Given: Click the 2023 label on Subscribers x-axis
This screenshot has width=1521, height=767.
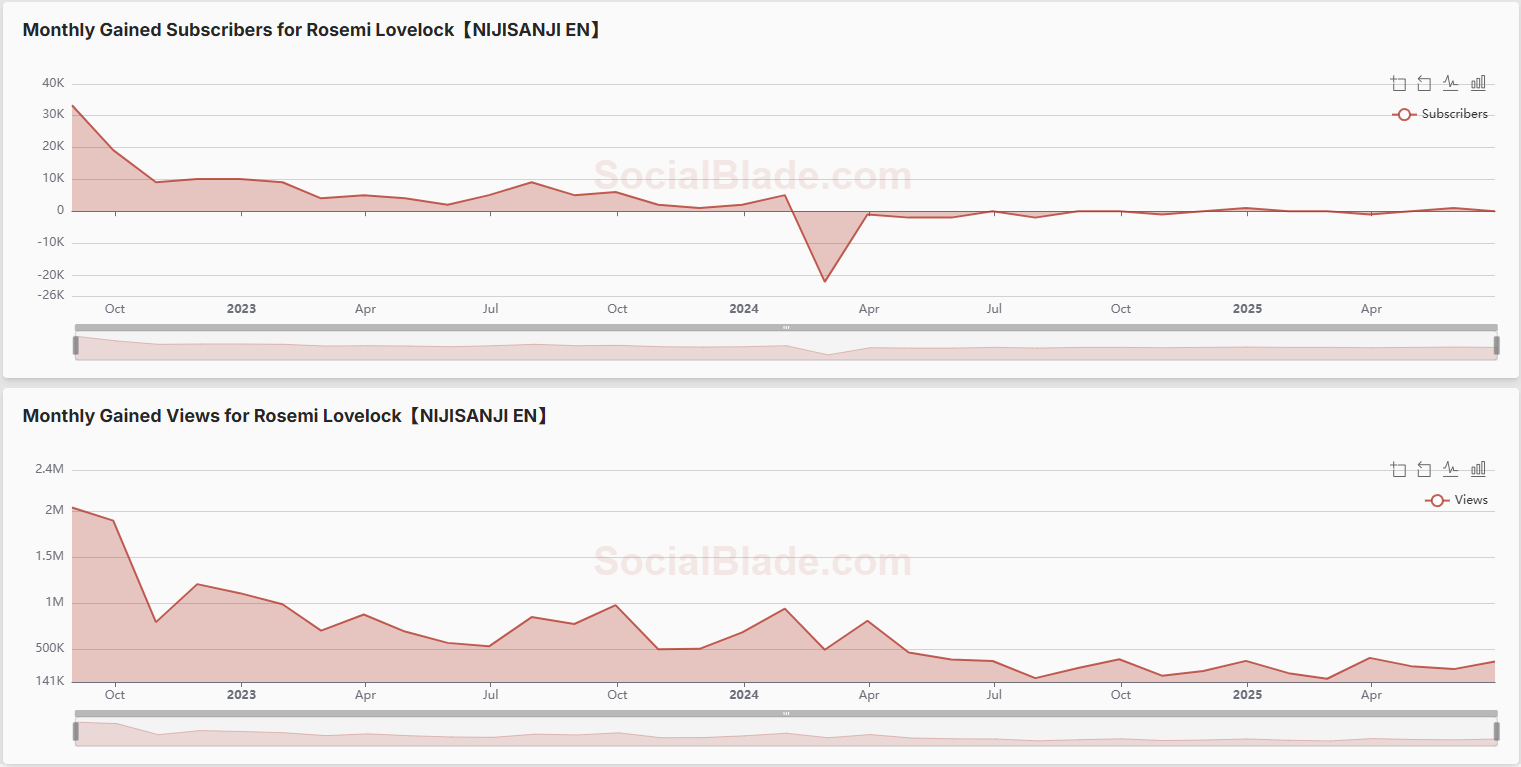Looking at the screenshot, I should 241,309.
